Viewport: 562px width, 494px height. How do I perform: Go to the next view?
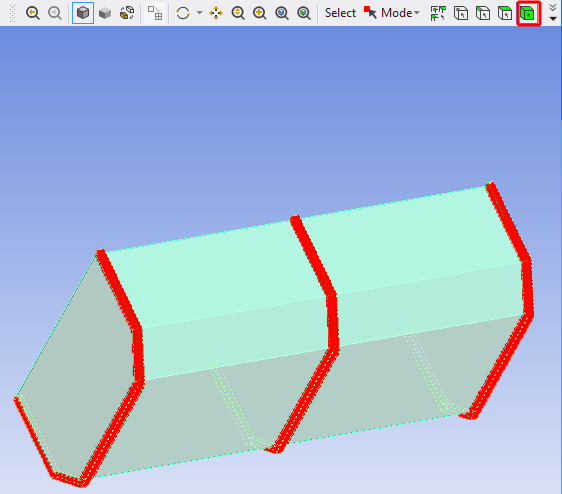pyautogui.click(x=55, y=13)
